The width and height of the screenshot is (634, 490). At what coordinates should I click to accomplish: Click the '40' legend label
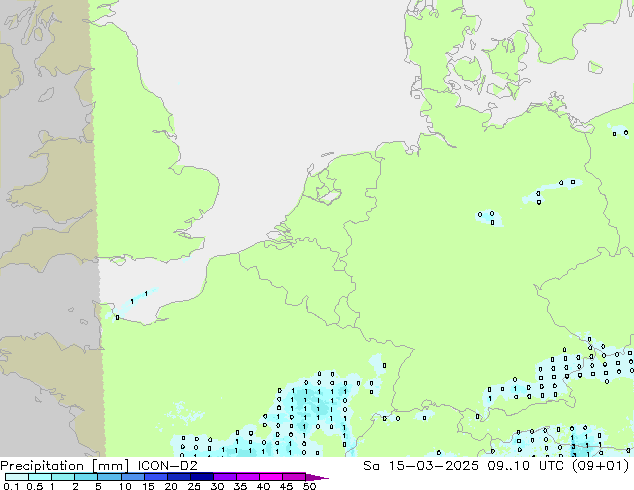(263, 486)
